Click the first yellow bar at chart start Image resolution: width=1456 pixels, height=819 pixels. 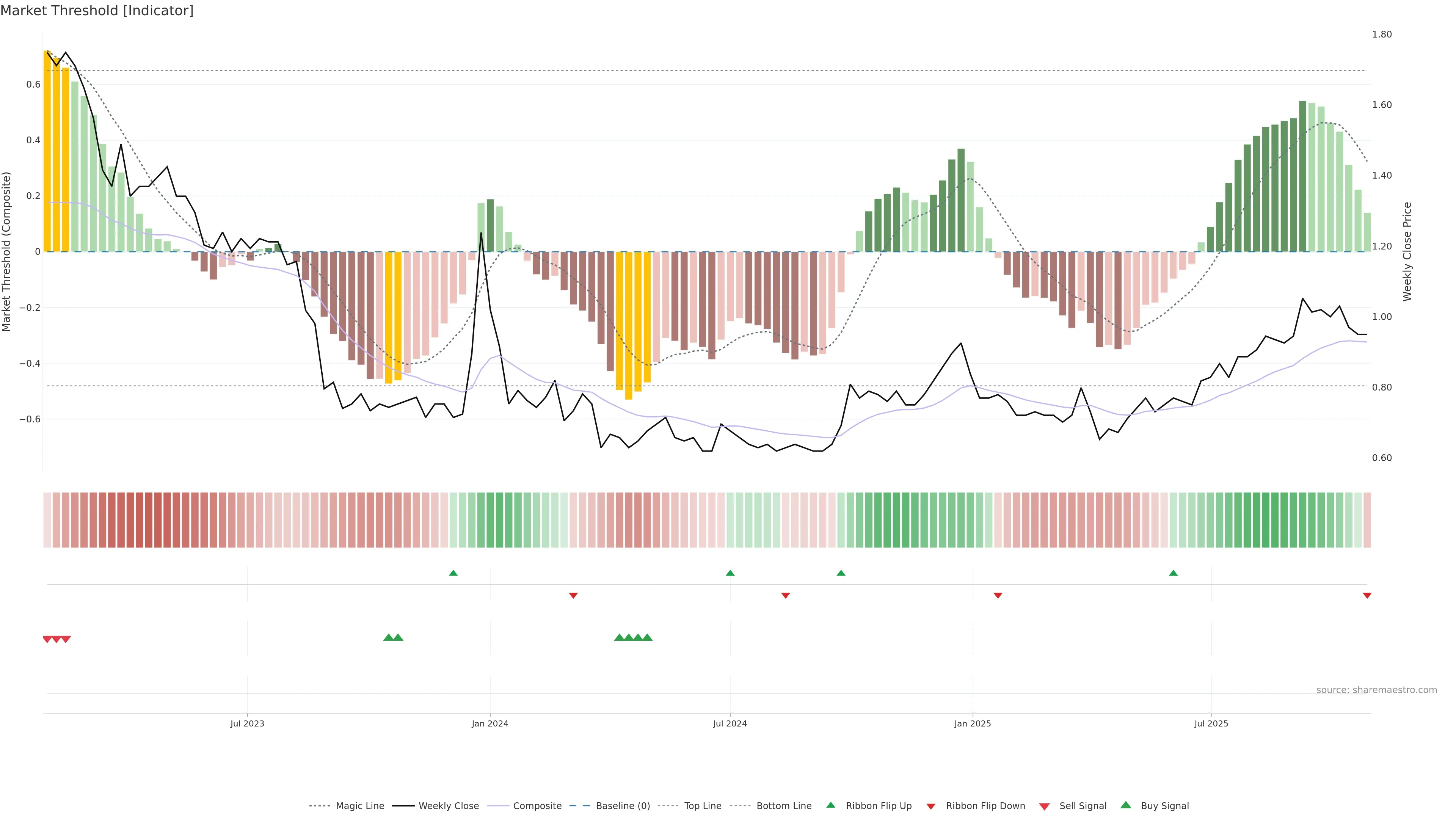pos(47,151)
